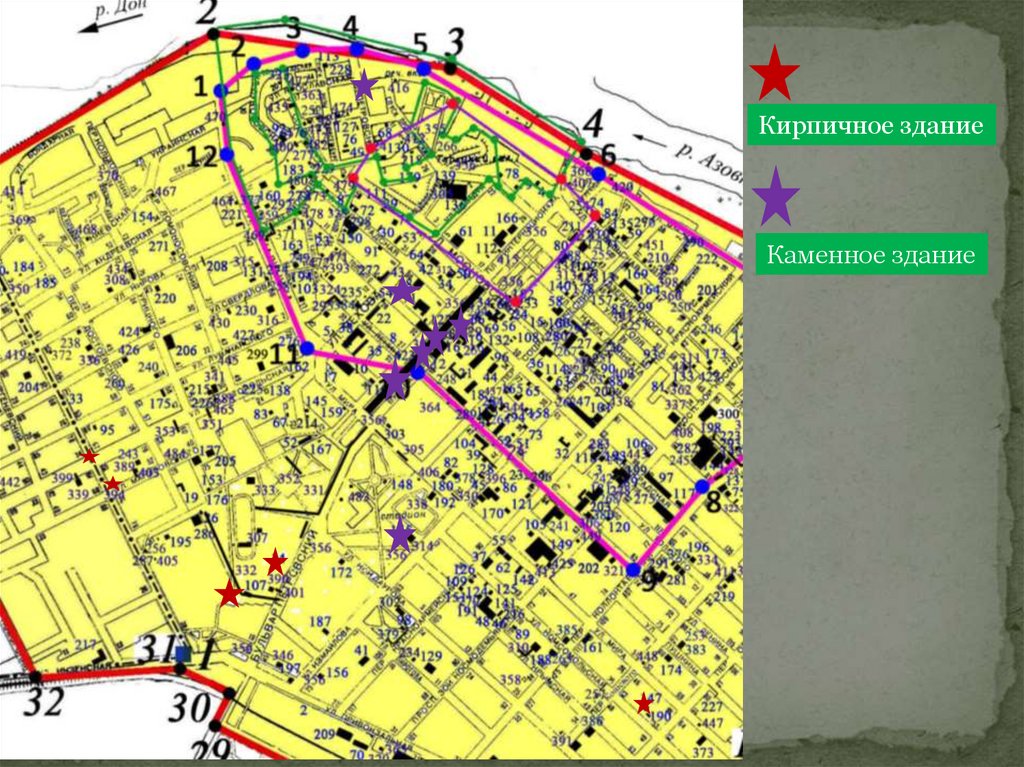1024x767 pixels.
Task: Click black boundary point 29
Action: tap(215, 726)
